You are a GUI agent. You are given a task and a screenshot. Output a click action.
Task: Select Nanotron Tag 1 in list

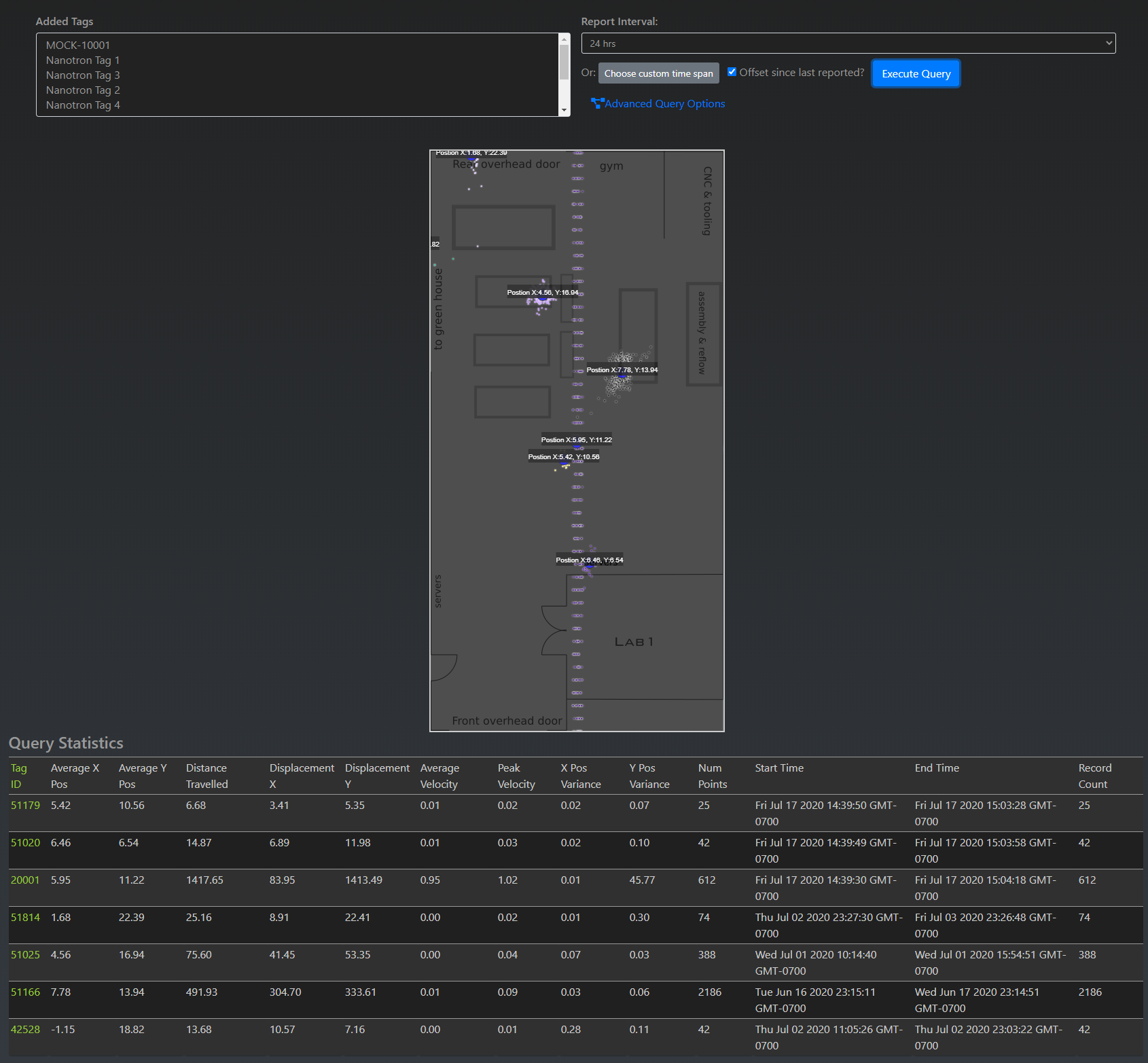click(x=83, y=60)
